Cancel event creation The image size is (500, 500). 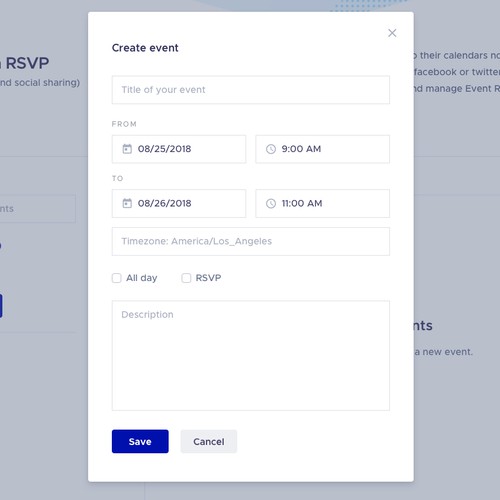point(209,441)
